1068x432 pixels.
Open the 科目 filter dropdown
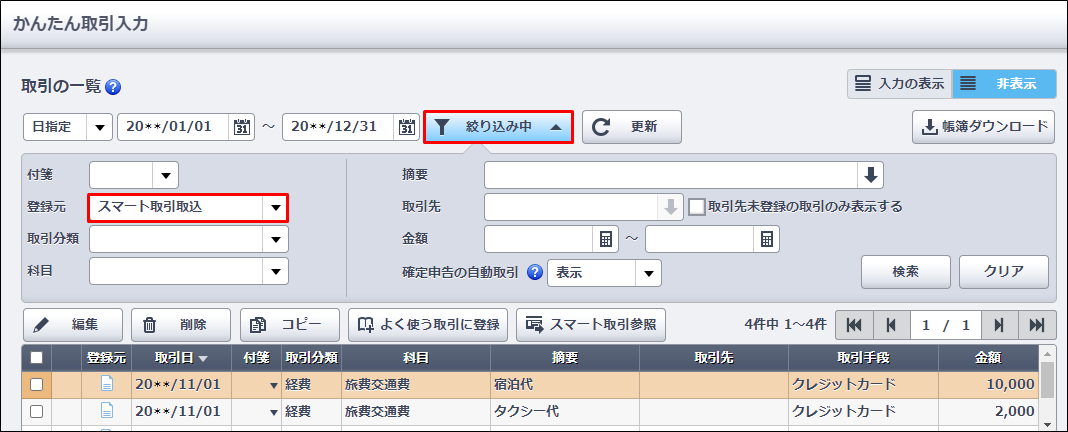189,271
